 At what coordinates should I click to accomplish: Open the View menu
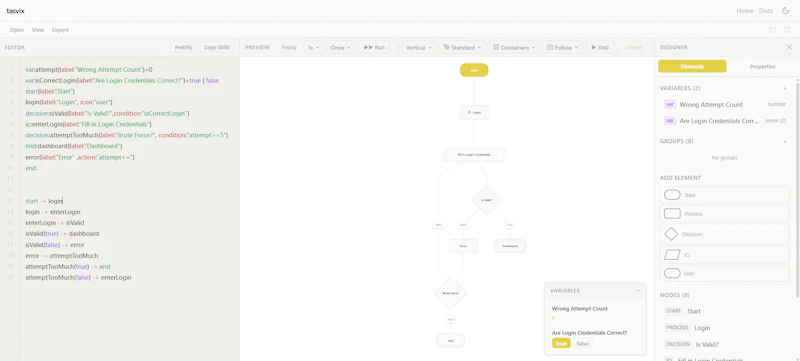click(x=38, y=30)
